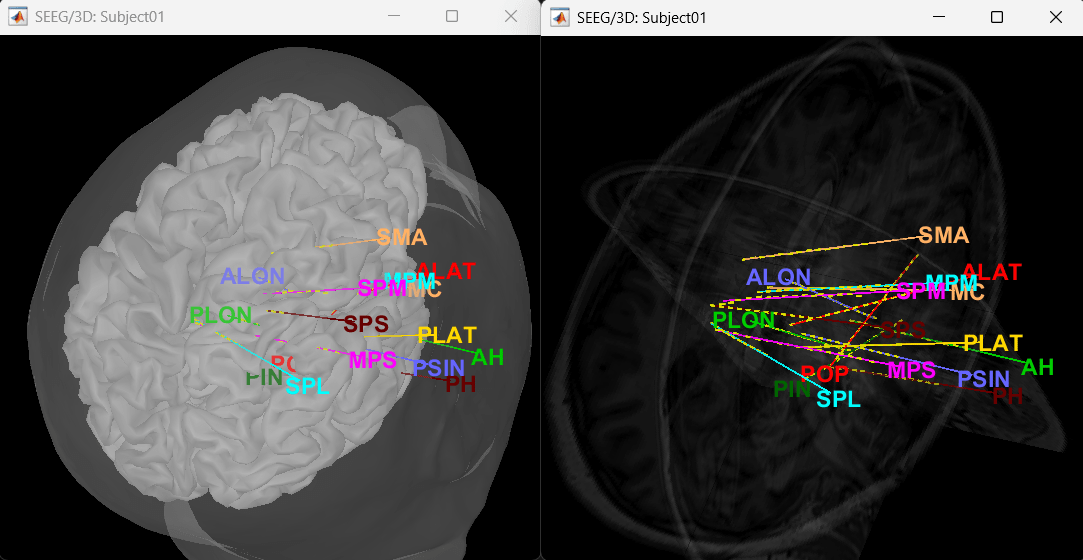Select the SMA electrode label on the cortex view
This screenshot has width=1083, height=560.
click(402, 238)
